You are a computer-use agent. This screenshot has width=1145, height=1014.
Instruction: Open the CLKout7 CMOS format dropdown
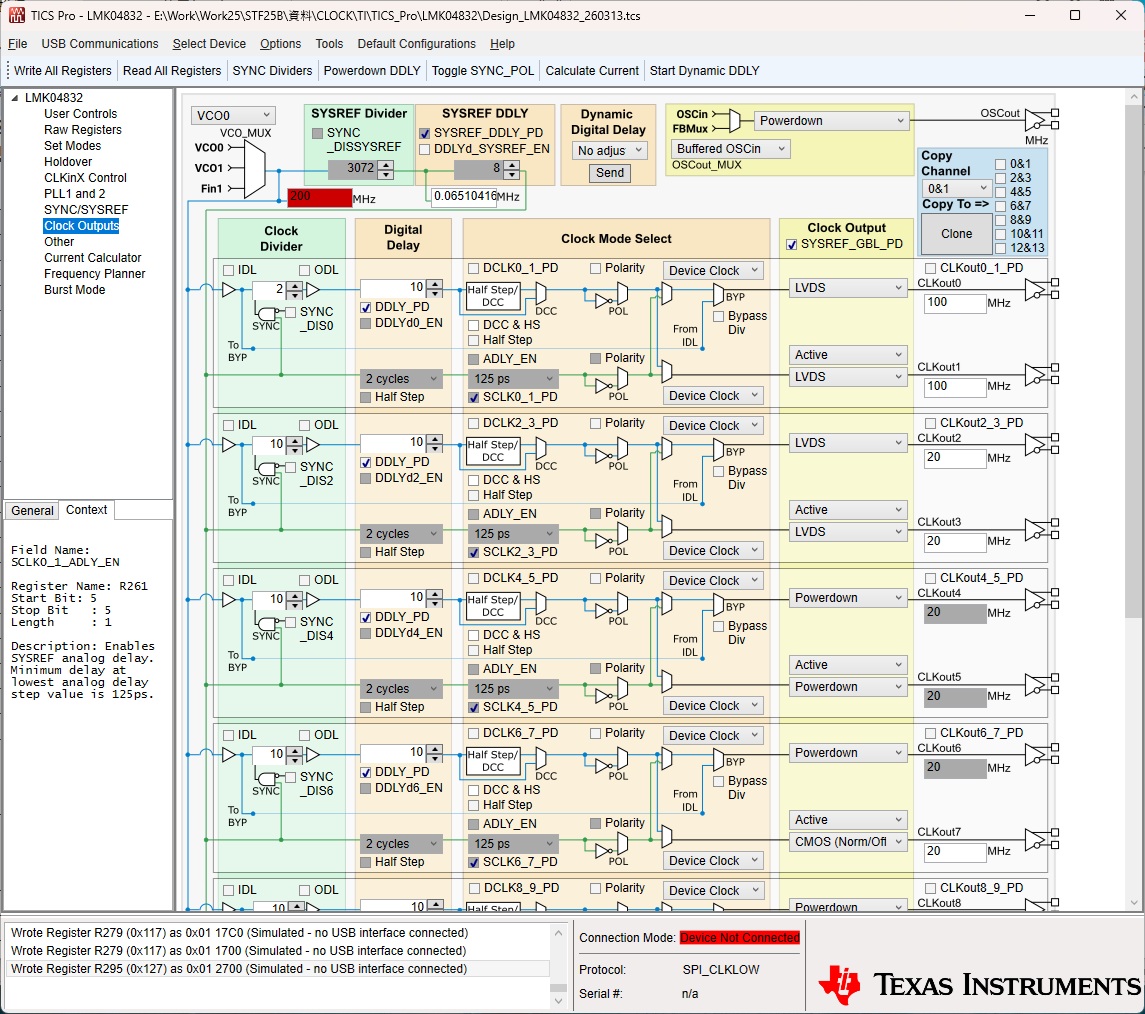point(848,842)
